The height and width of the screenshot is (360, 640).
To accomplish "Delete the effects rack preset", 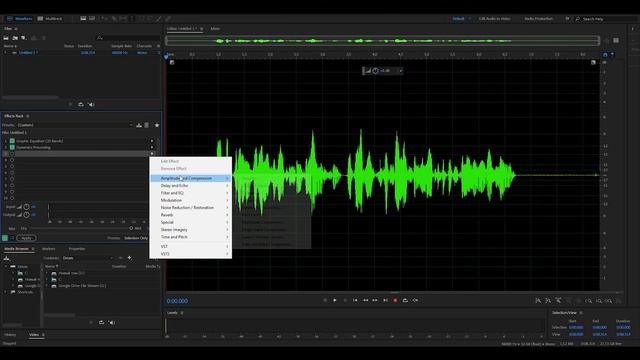I will tap(147, 125).
